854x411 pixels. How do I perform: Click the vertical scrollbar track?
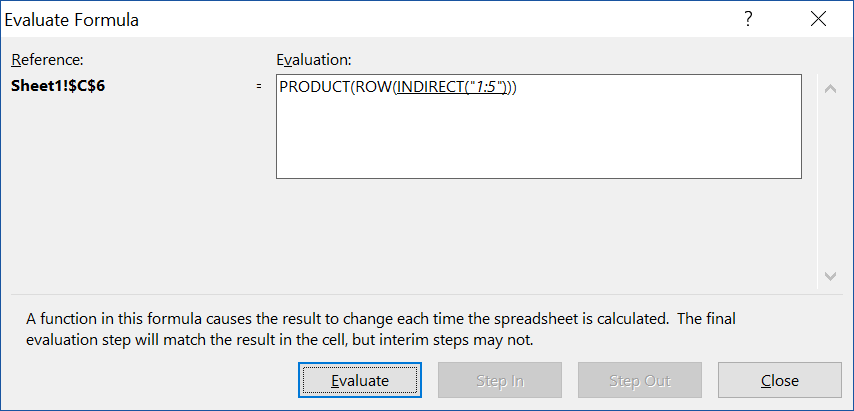pos(830,182)
